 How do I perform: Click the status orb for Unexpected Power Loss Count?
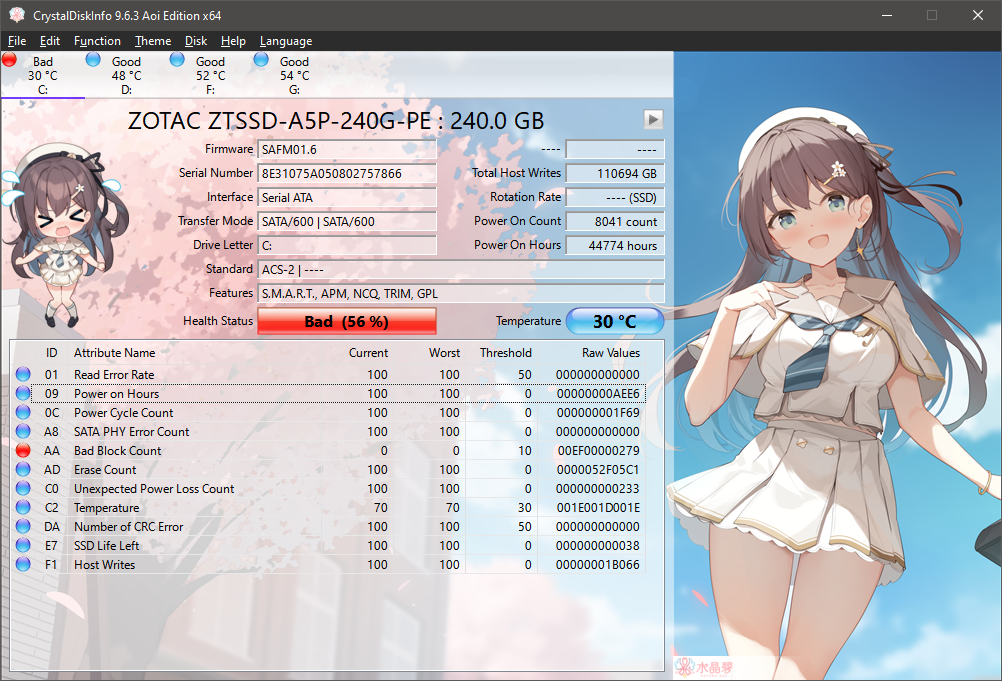pos(23,489)
